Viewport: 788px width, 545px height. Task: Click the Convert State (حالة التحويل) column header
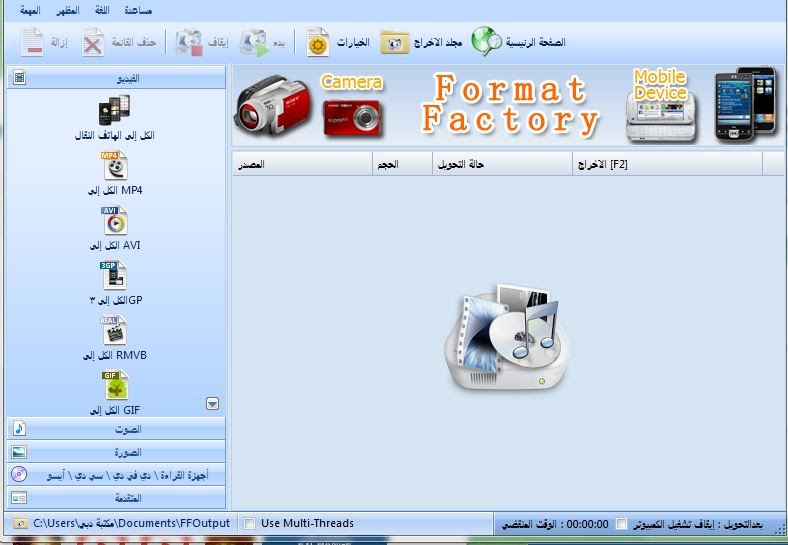(502, 164)
